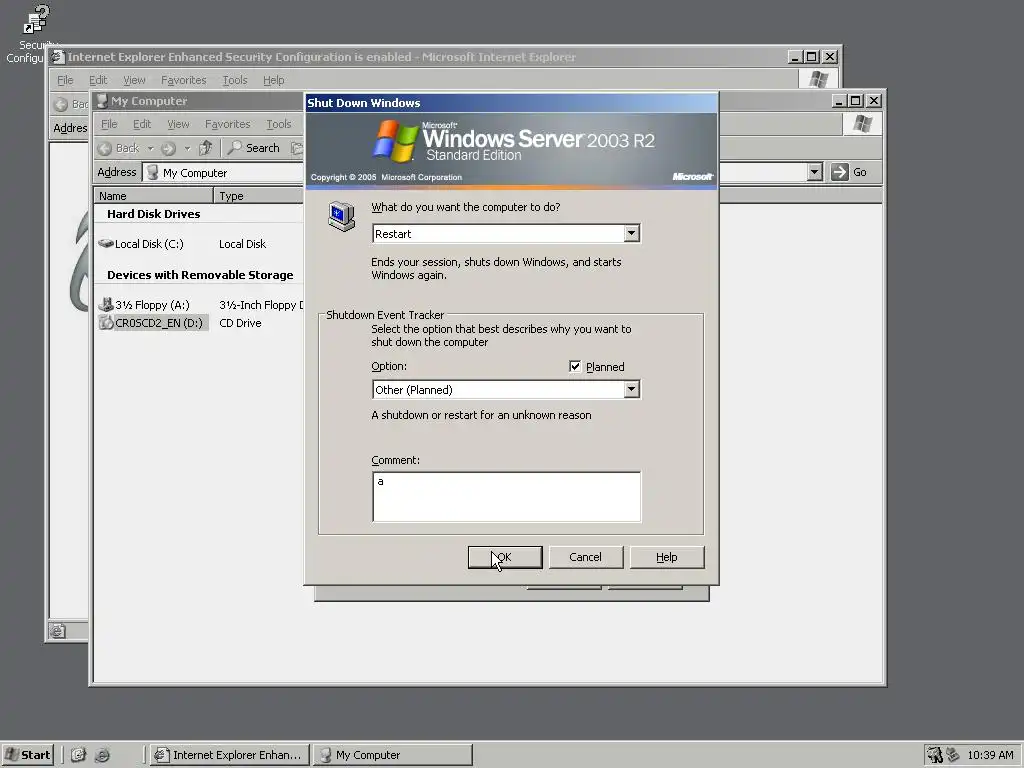Open Favorites menu in My Computer window
1024x768 pixels.
click(227, 124)
